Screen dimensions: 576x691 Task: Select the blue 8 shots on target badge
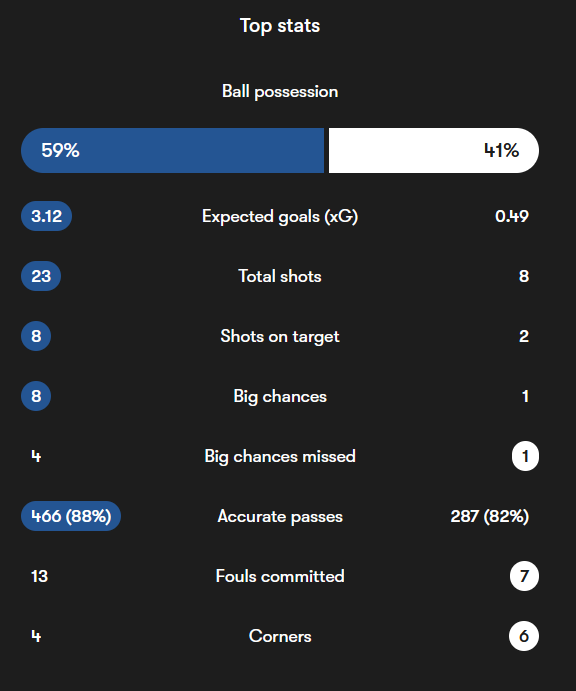tap(36, 336)
